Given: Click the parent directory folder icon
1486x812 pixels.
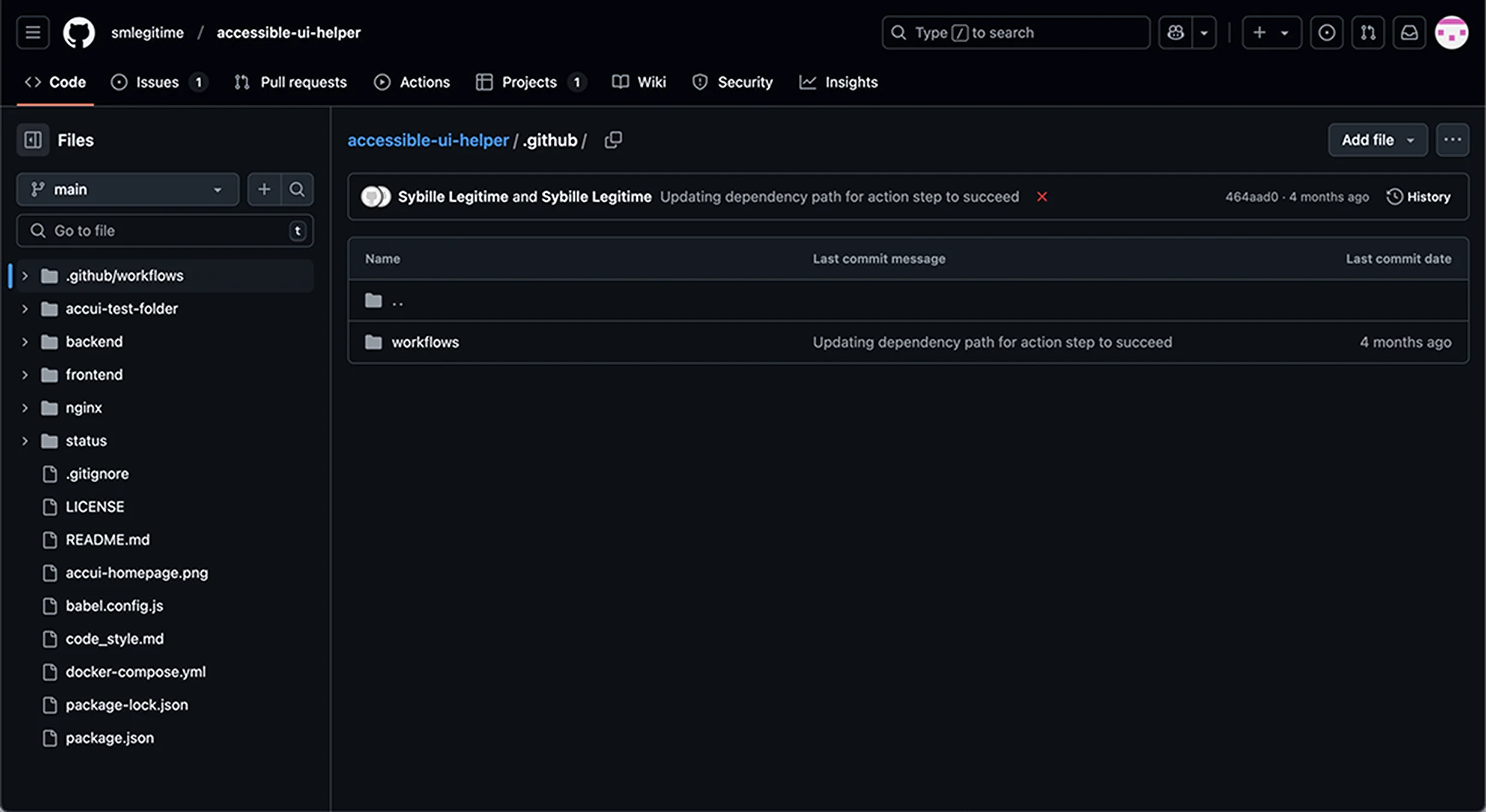Looking at the screenshot, I should coord(374,300).
